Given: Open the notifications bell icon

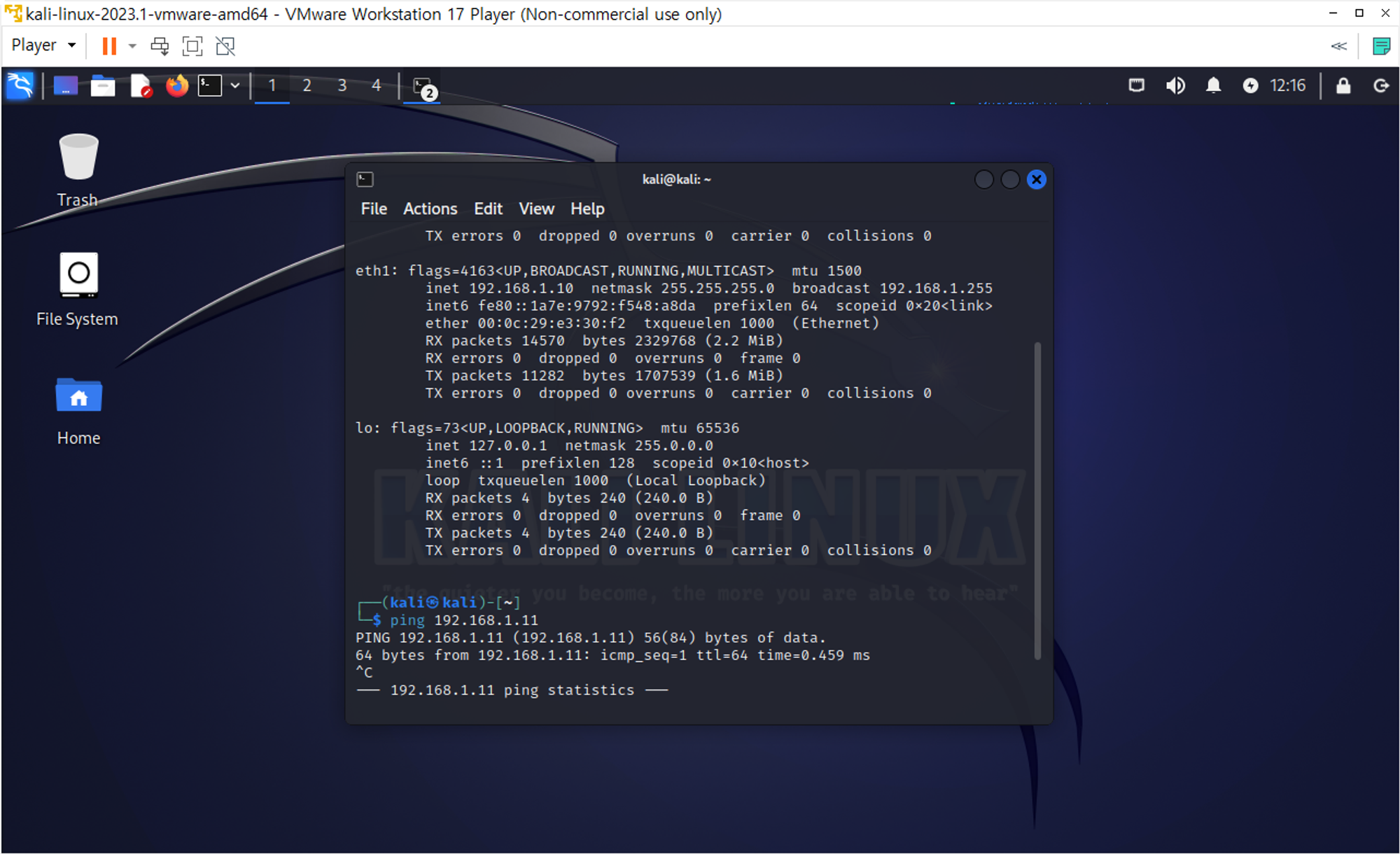Looking at the screenshot, I should [x=1213, y=85].
